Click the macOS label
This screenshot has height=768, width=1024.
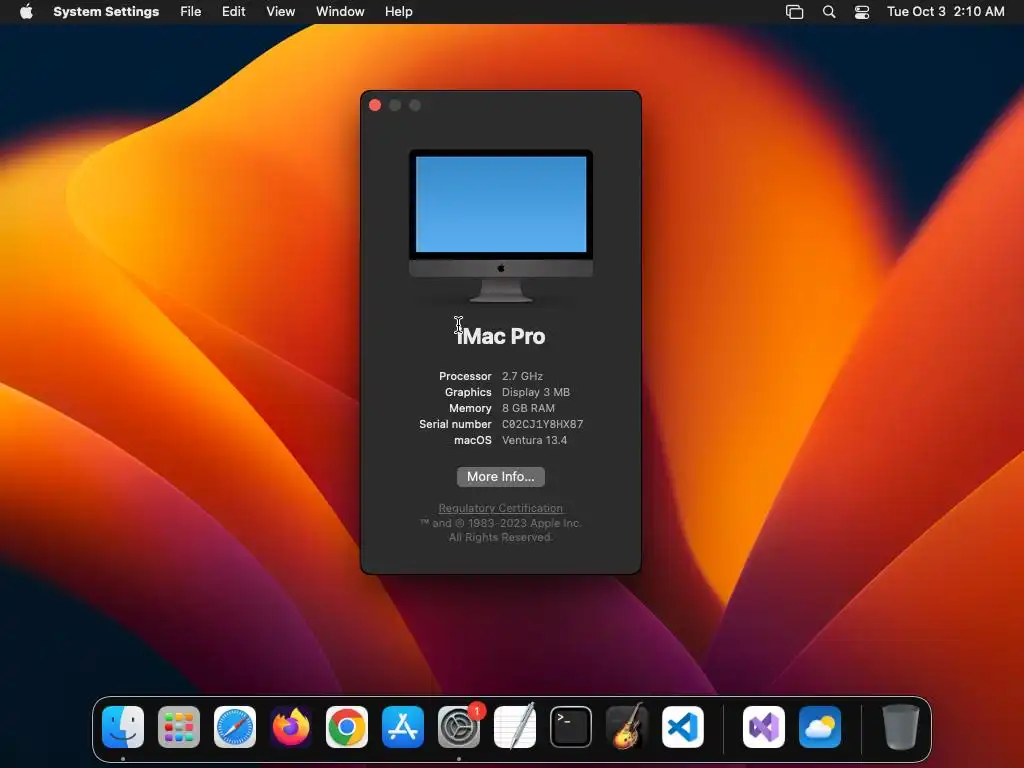[473, 440]
